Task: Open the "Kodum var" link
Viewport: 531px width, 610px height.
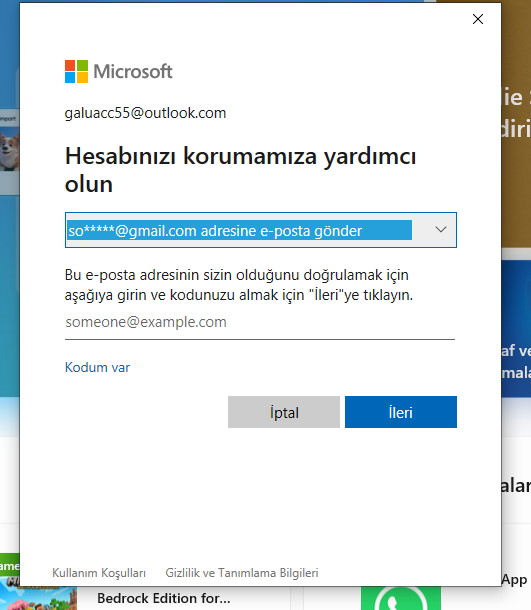Action: point(97,367)
